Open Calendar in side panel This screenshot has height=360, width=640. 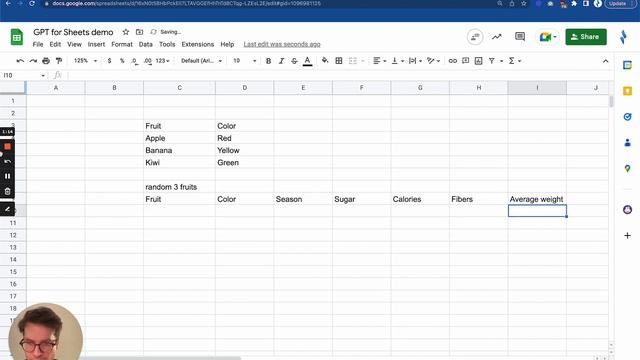(x=627, y=65)
